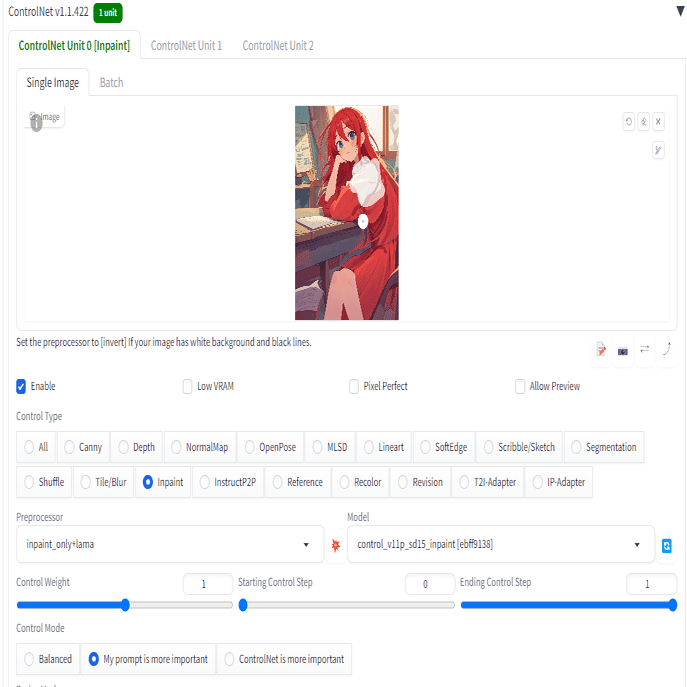This screenshot has height=687, width=687.
Task: Adjust the Control Weight slider
Action: 124,605
